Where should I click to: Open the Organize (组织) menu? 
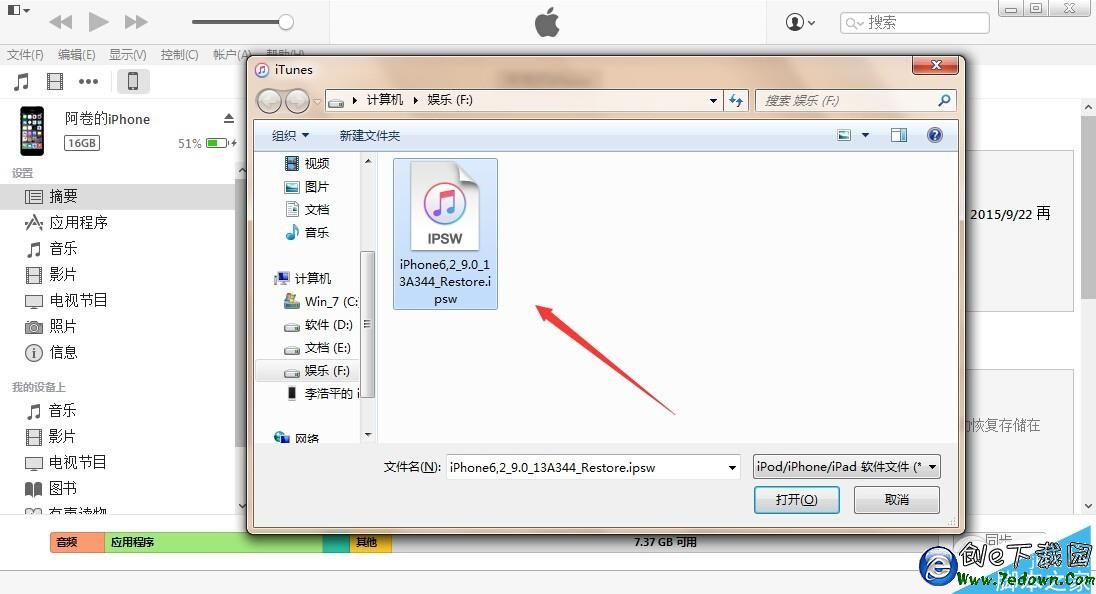(x=290, y=136)
